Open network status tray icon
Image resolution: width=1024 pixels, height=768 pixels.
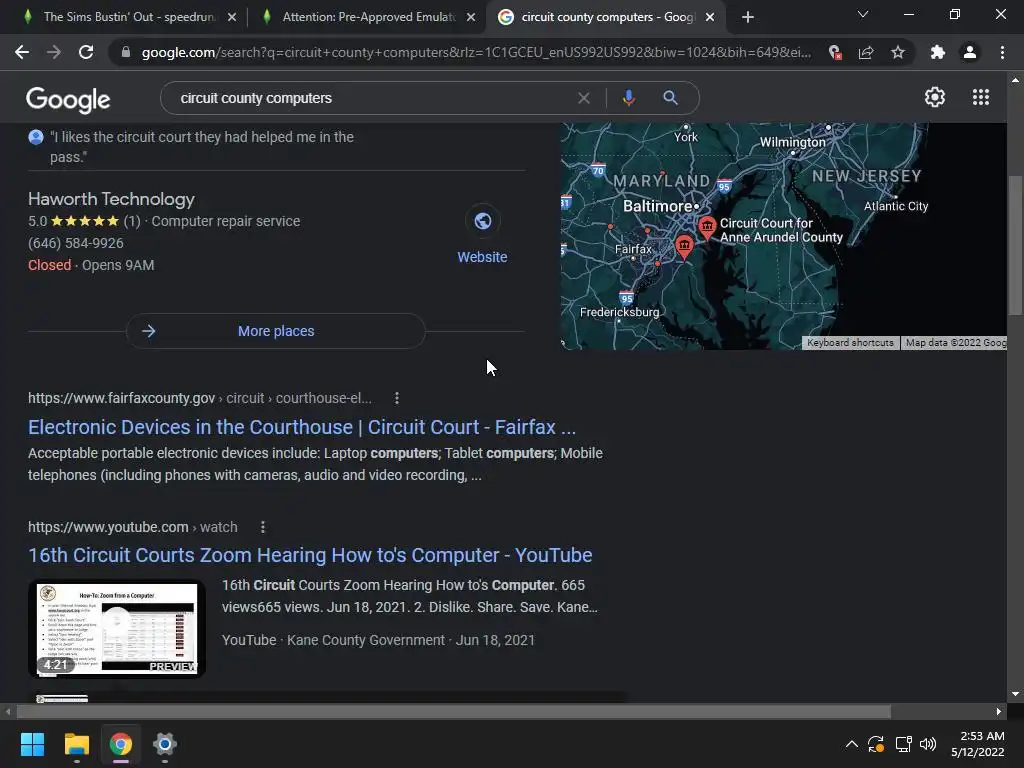tap(903, 744)
